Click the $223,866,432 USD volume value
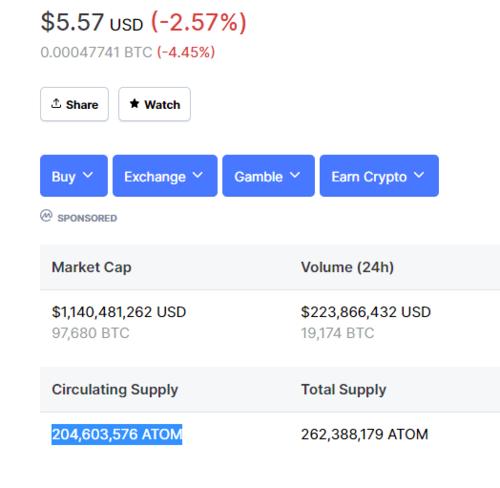The image size is (500, 488). tap(366, 312)
